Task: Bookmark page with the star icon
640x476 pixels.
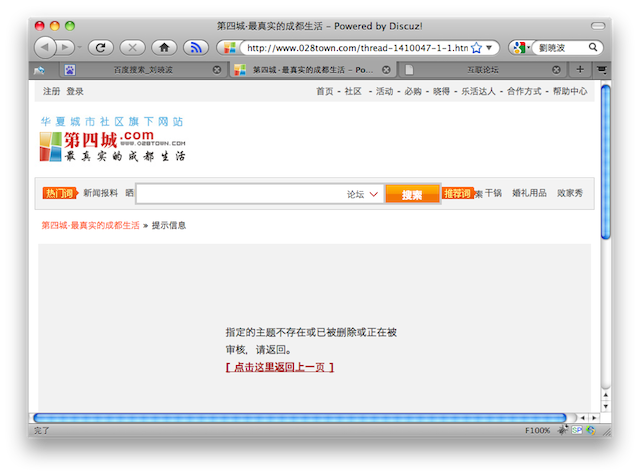Action: click(477, 47)
